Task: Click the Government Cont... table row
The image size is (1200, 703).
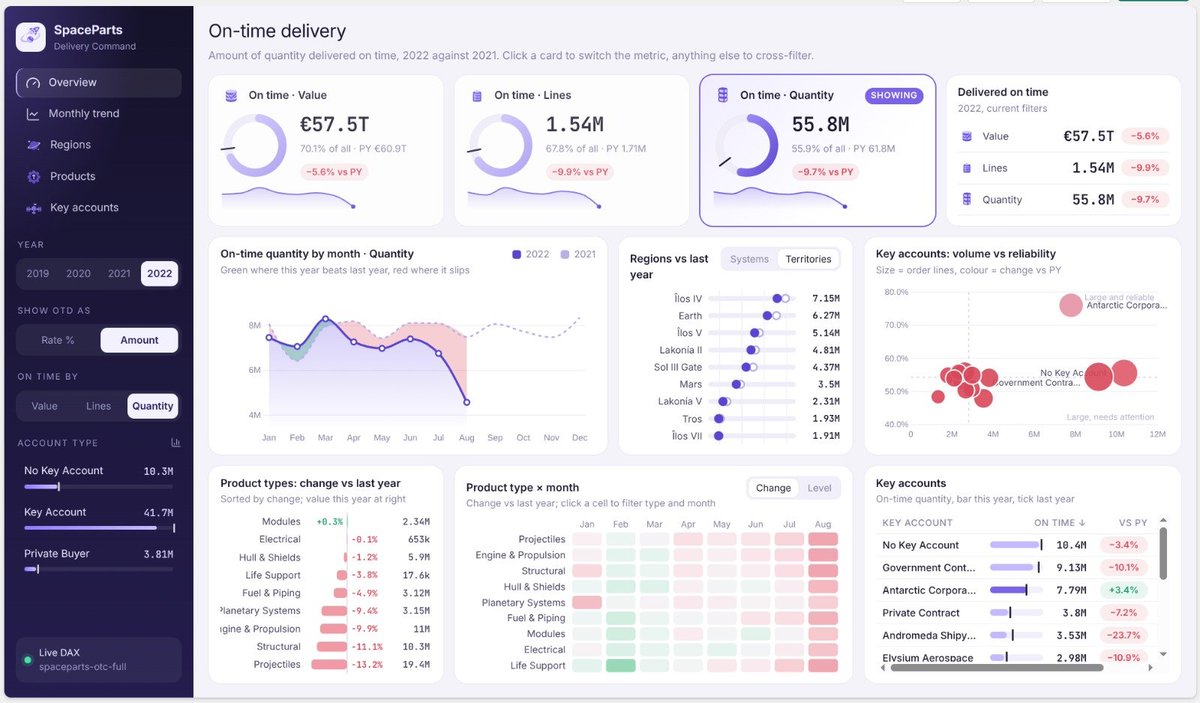Action: point(1015,568)
